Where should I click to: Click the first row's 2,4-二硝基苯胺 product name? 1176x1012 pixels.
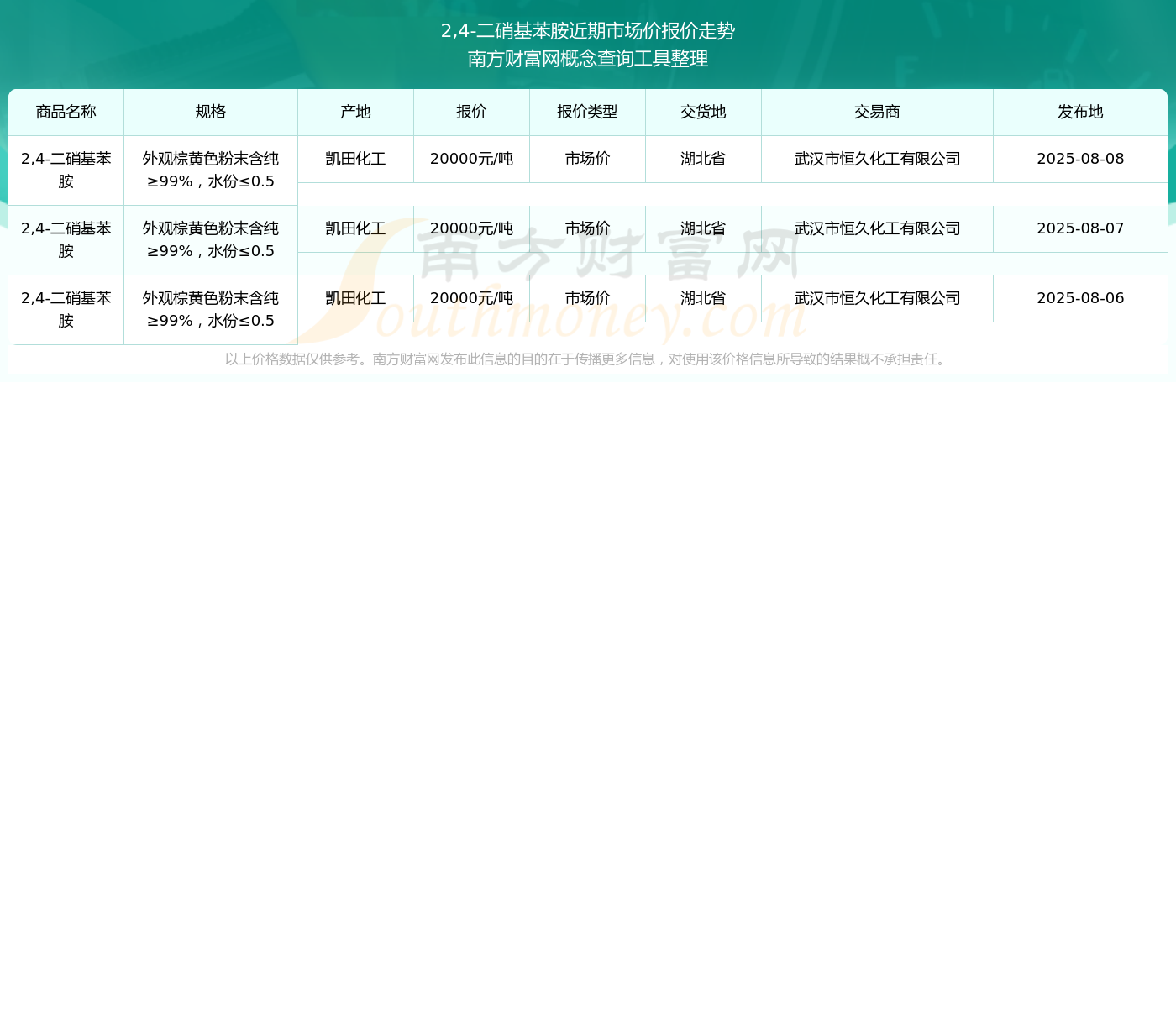click(66, 170)
